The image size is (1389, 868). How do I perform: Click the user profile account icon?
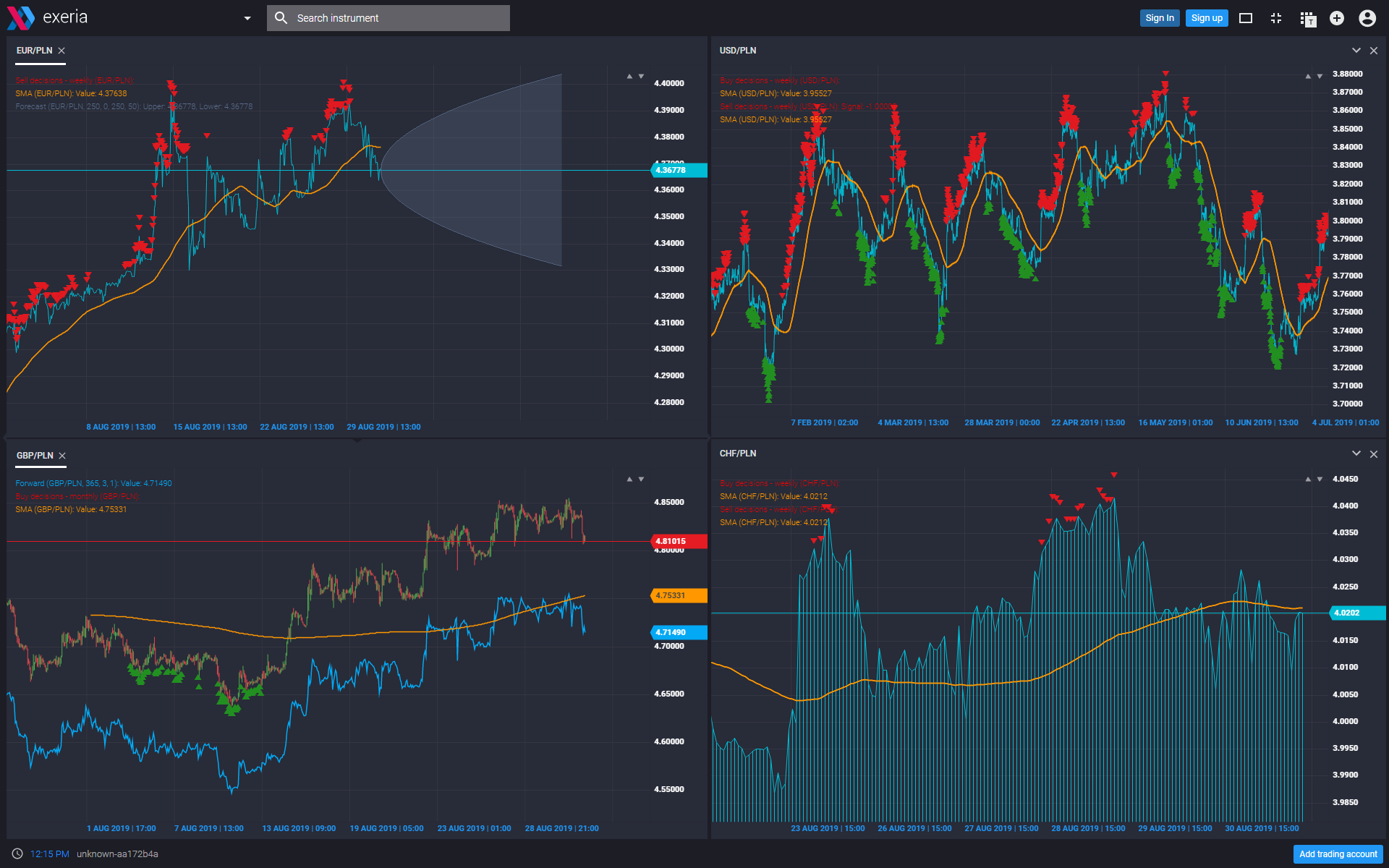point(1369,17)
